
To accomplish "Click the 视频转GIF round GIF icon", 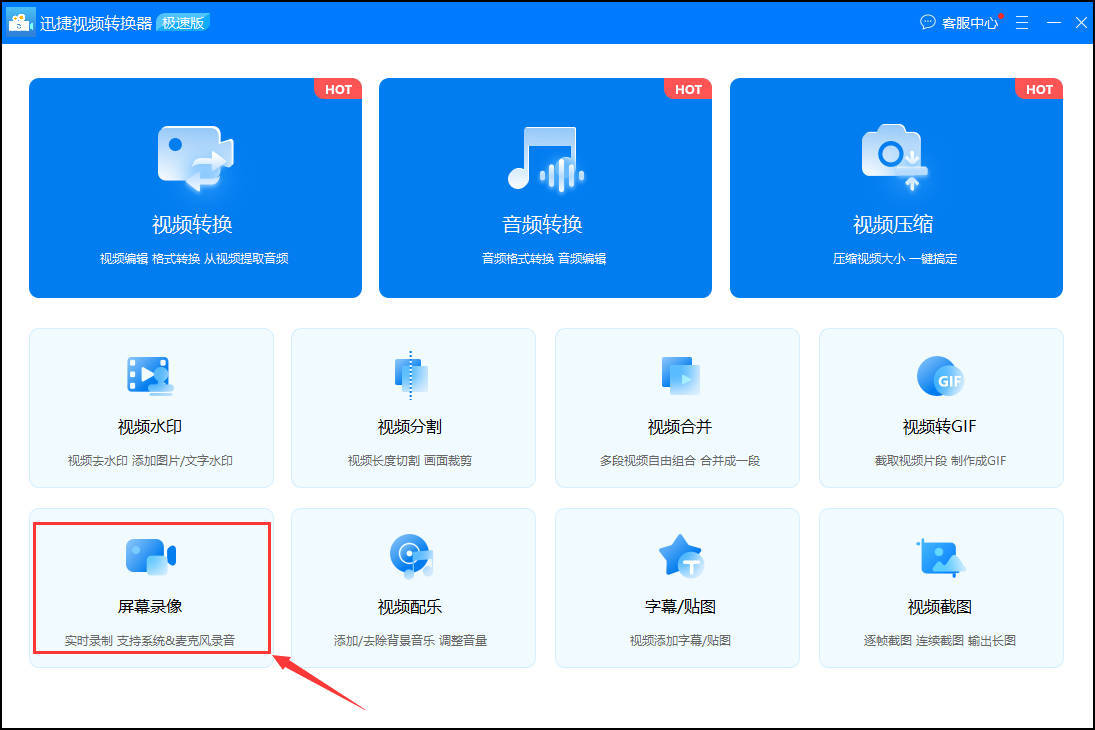I will pyautogui.click(x=940, y=376).
